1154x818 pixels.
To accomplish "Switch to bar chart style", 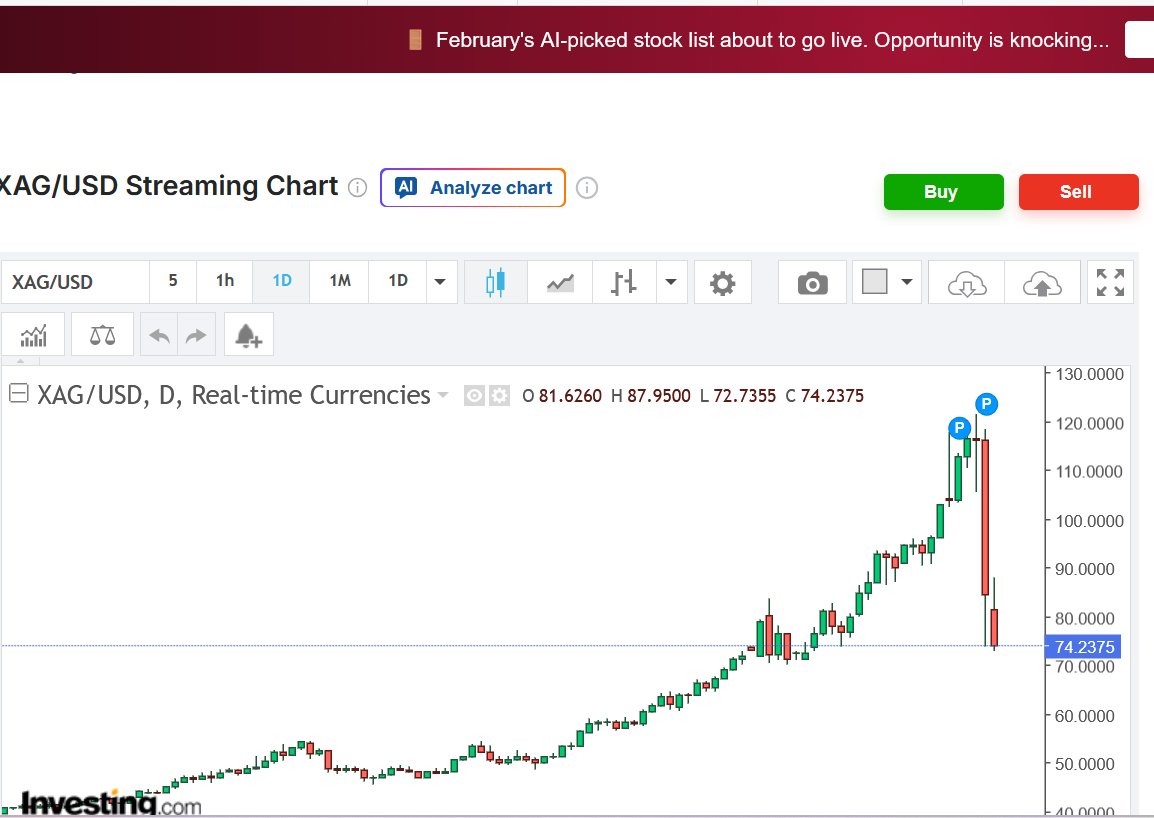I will tap(624, 282).
